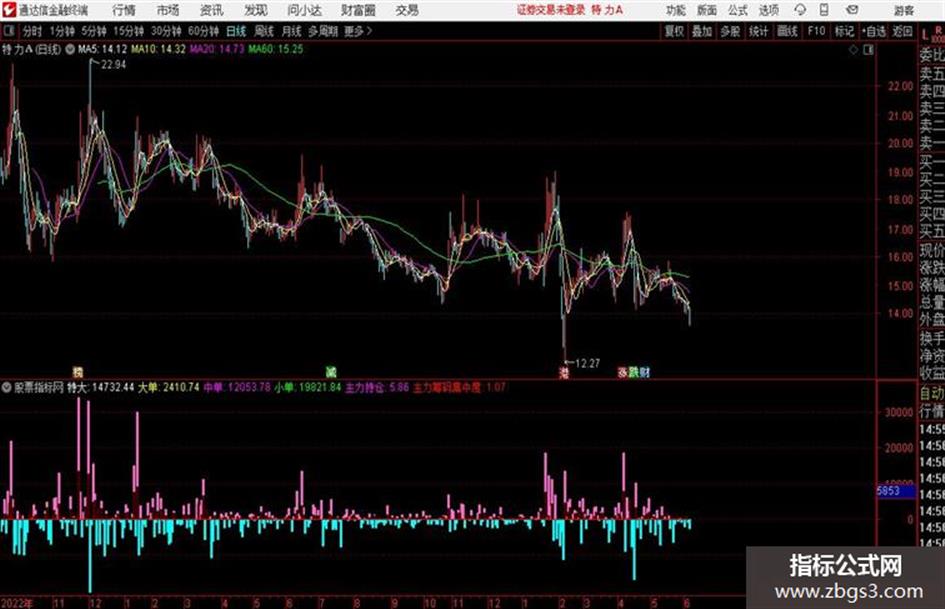Viewport: 945px width, 609px height.
Task: Click the 大单: 2410.74 indicator value
Action: 169,388
